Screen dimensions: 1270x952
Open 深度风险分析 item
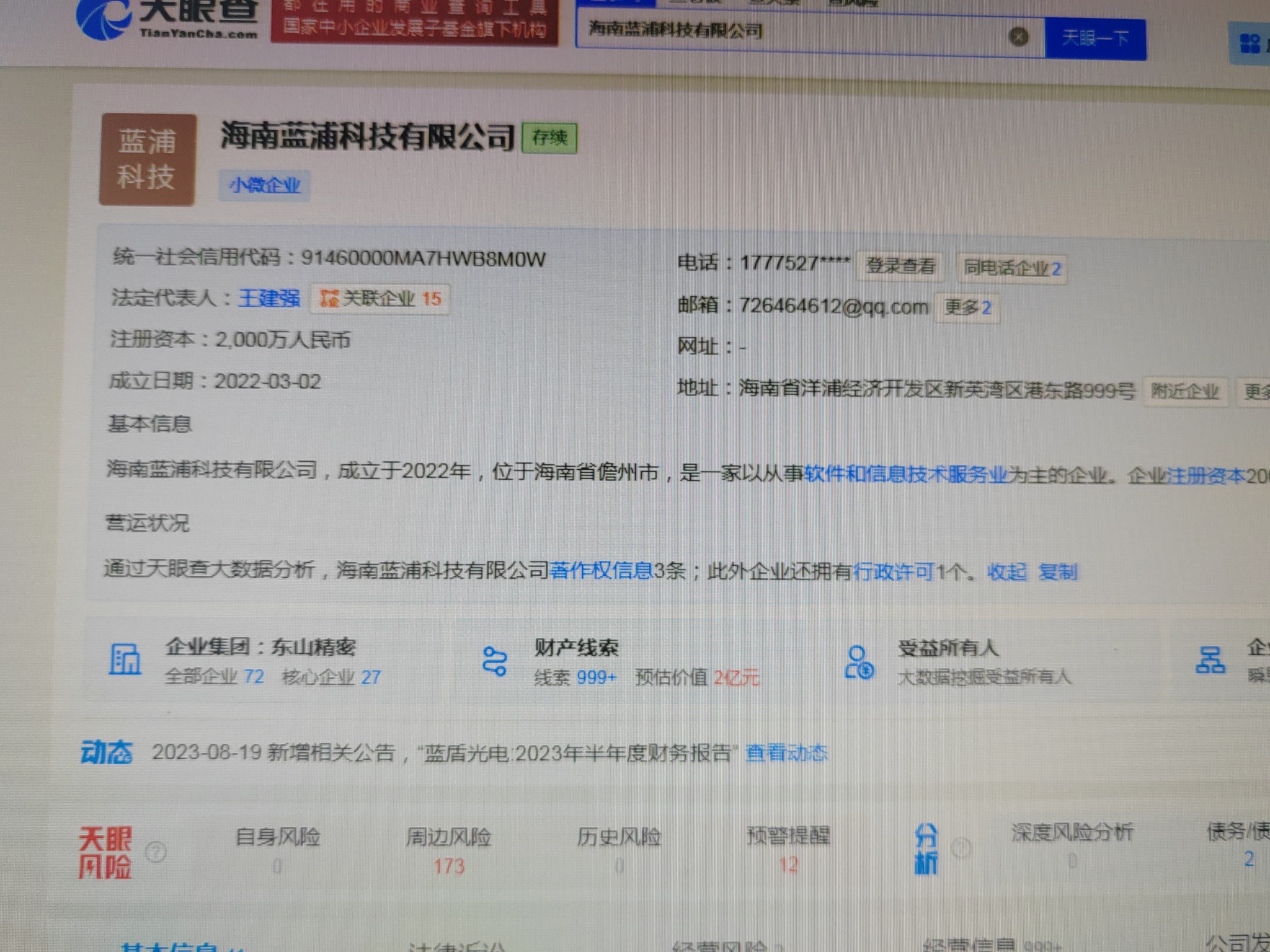click(x=1072, y=846)
